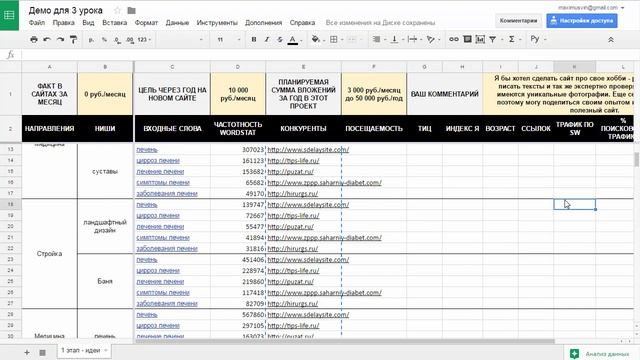The width and height of the screenshot is (640, 360).
Task: Open the Дополнения menu
Action: point(263,23)
